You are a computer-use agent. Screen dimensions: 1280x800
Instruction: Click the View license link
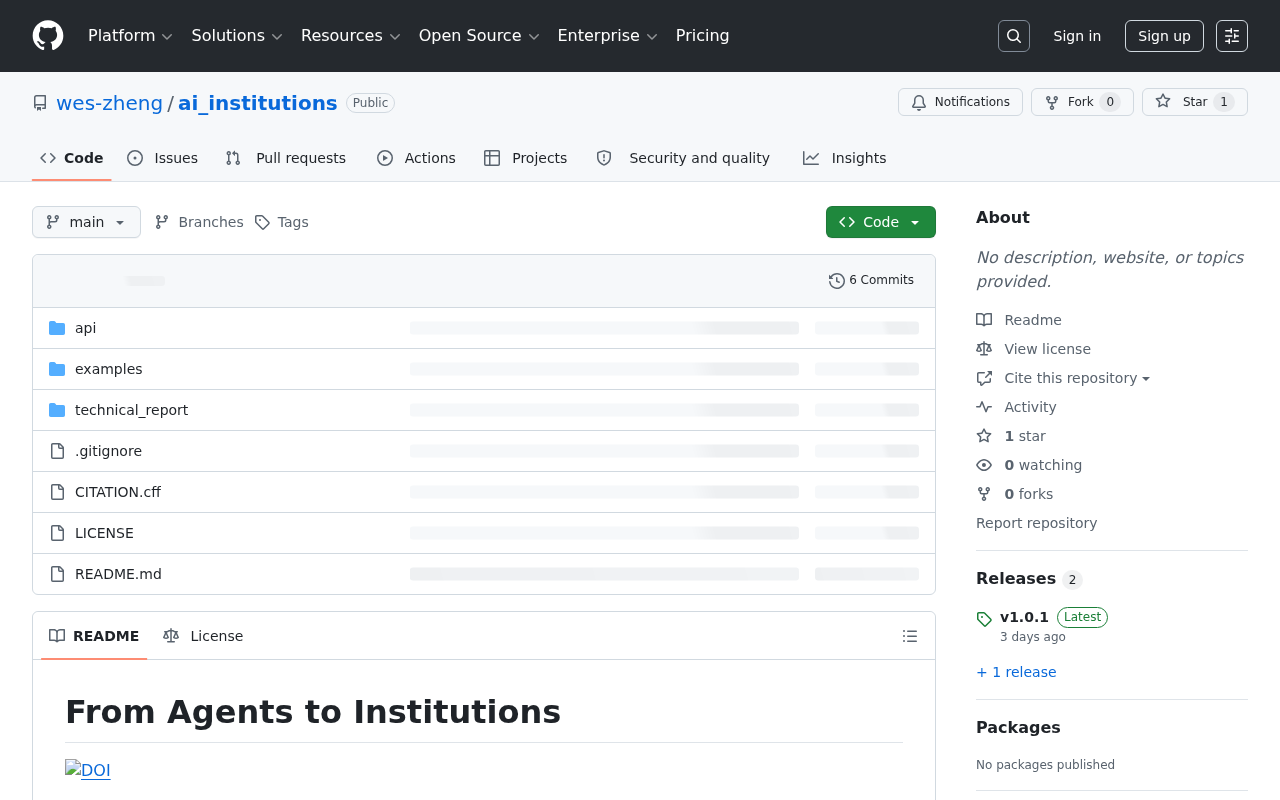[1048, 349]
